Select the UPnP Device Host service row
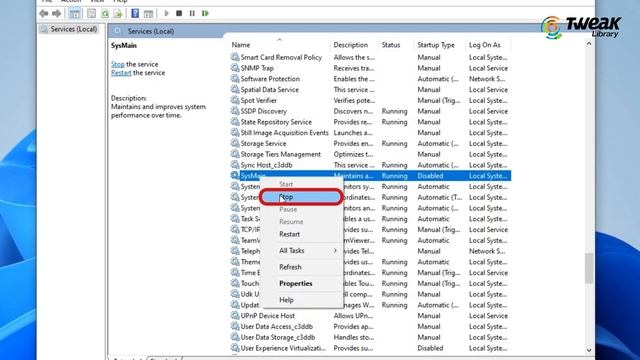 [370, 316]
